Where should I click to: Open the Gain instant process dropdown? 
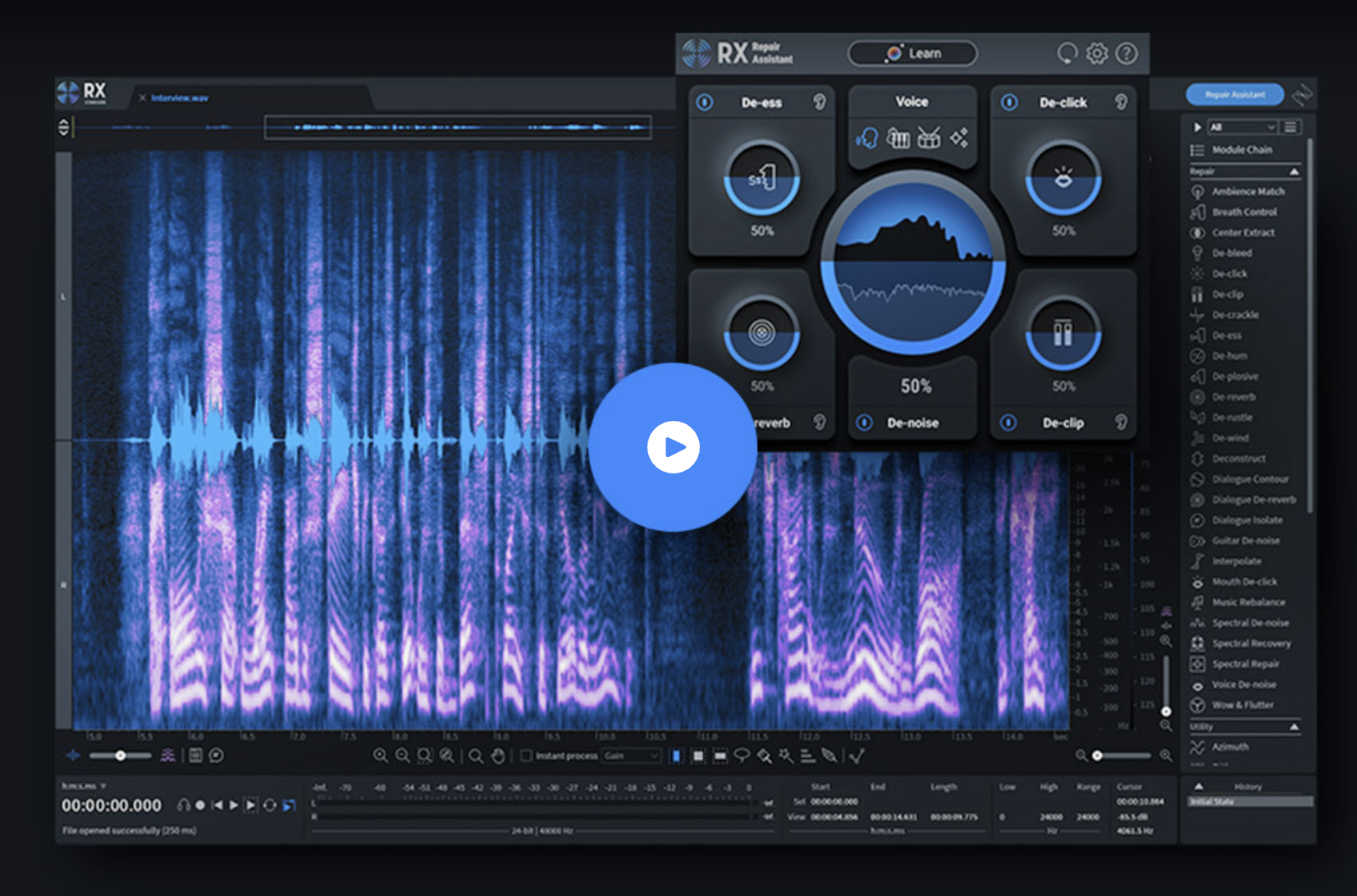[x=632, y=756]
